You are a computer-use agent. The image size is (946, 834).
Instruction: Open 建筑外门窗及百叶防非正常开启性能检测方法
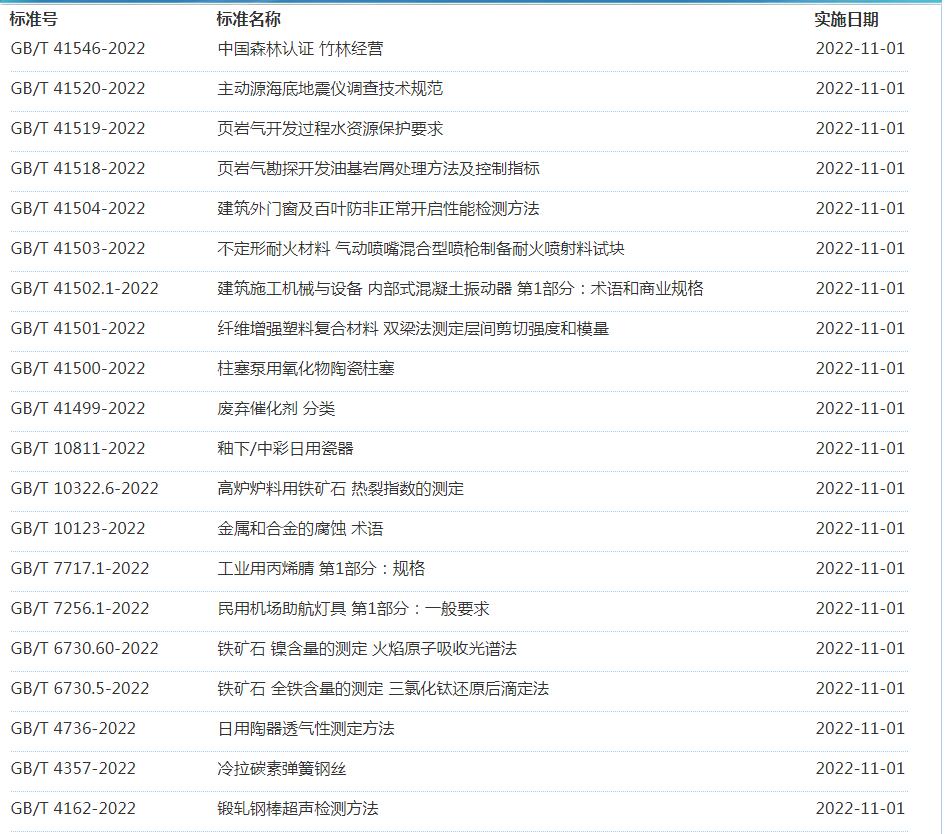click(378, 208)
